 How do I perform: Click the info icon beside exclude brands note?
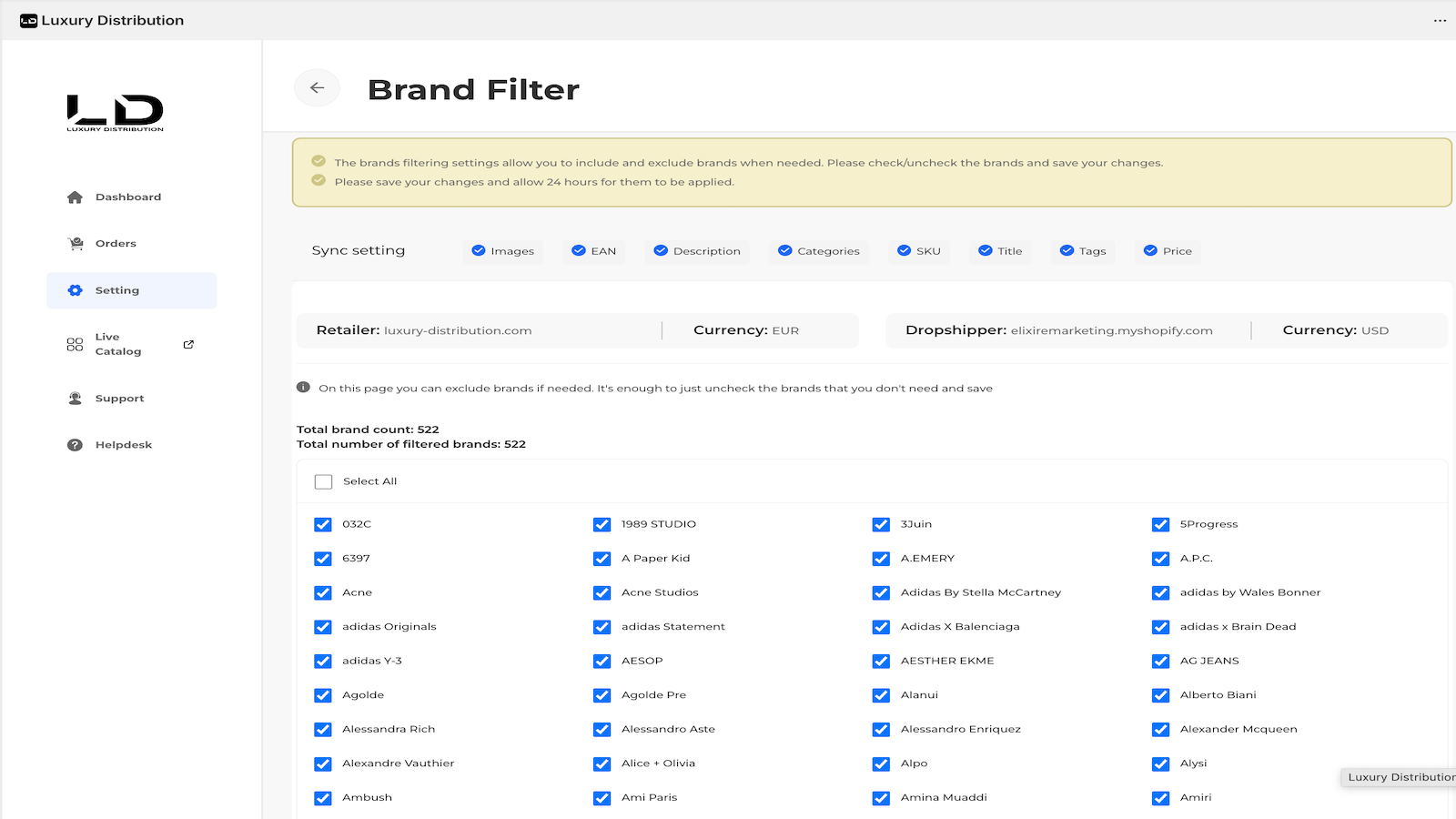pyautogui.click(x=303, y=388)
